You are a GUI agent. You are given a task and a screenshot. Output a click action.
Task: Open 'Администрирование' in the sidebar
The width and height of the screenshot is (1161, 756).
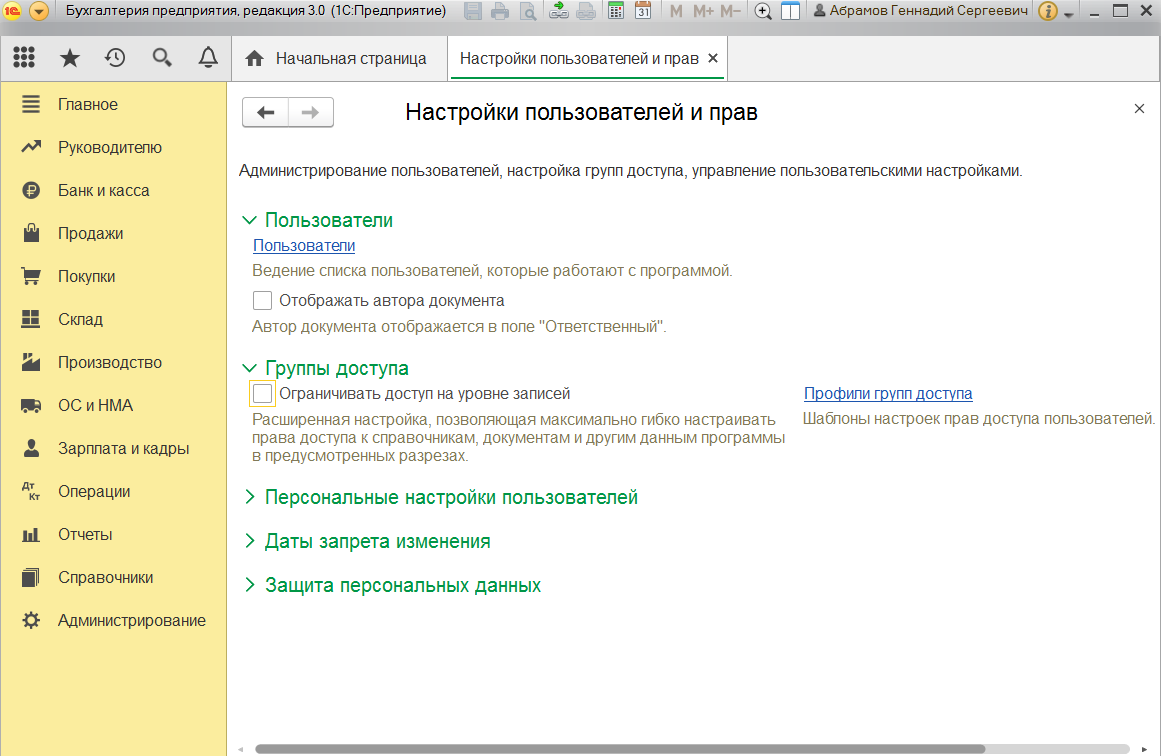pyautogui.click(x=131, y=620)
